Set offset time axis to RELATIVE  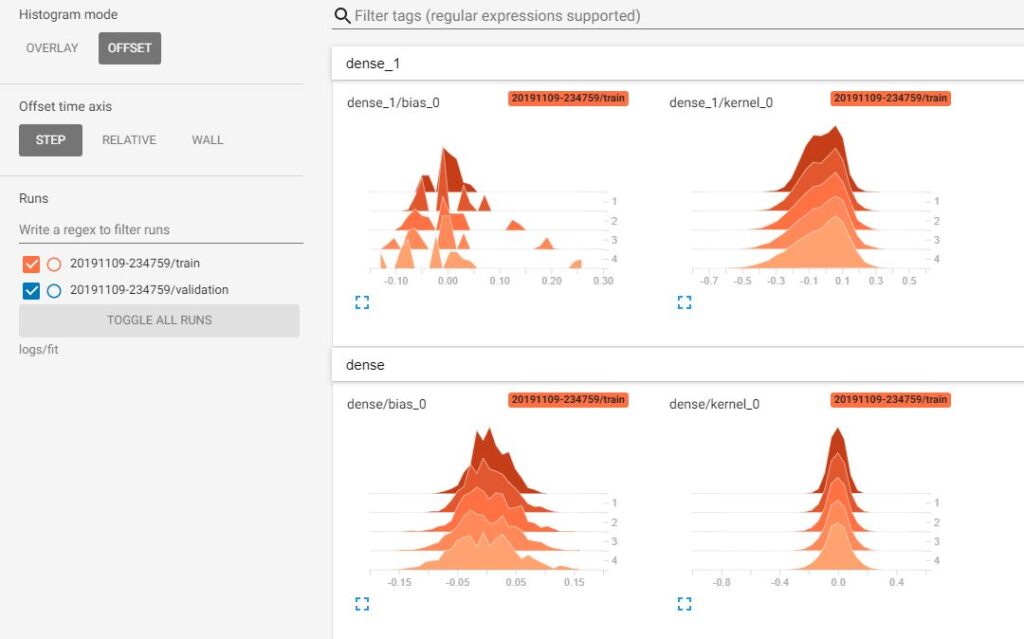pos(129,140)
